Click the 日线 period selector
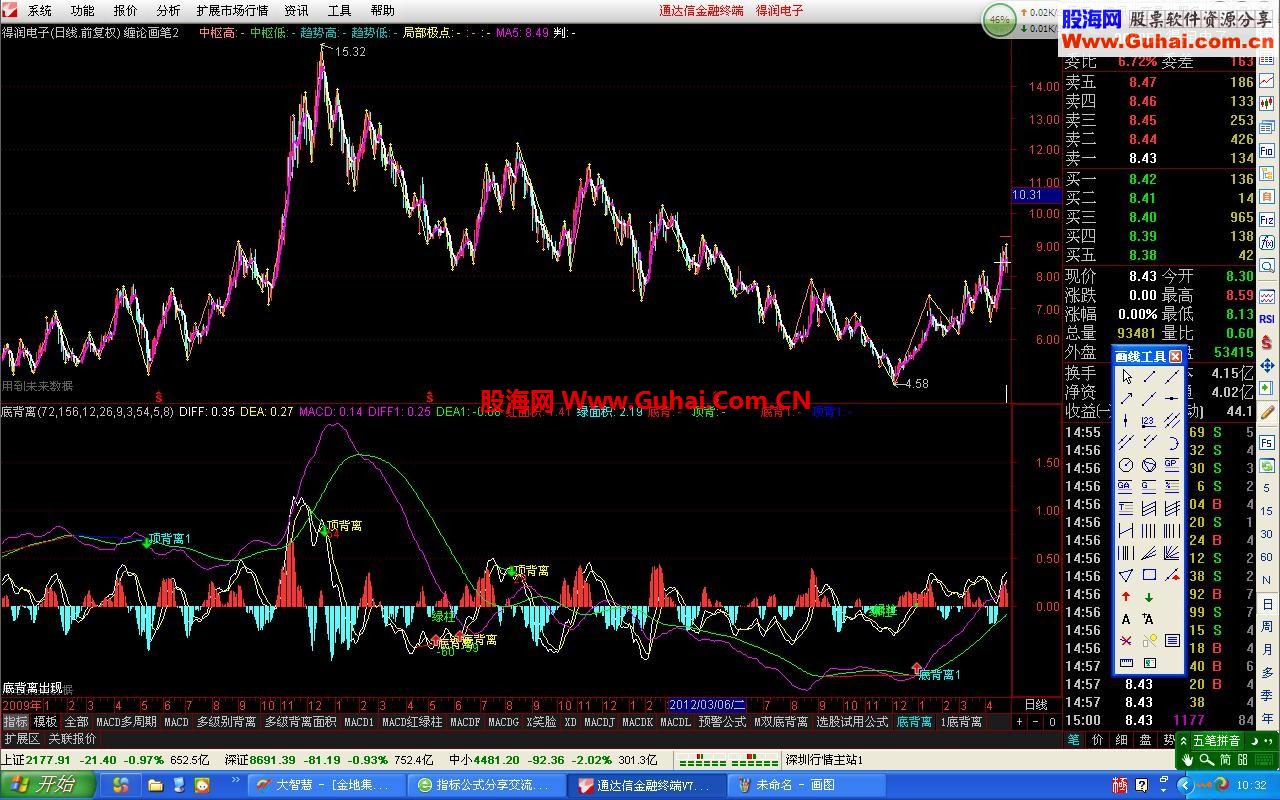 (x=1035, y=705)
